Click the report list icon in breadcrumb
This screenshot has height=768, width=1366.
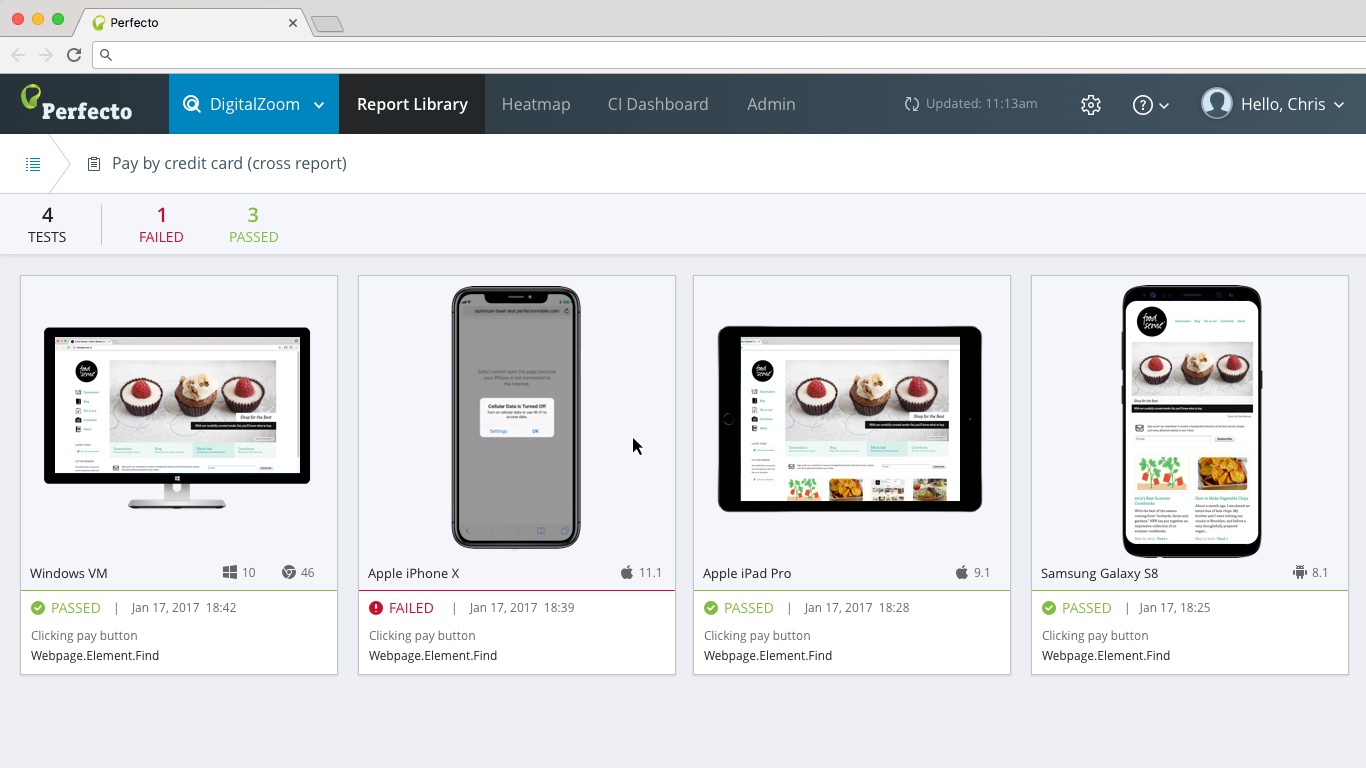[33, 164]
